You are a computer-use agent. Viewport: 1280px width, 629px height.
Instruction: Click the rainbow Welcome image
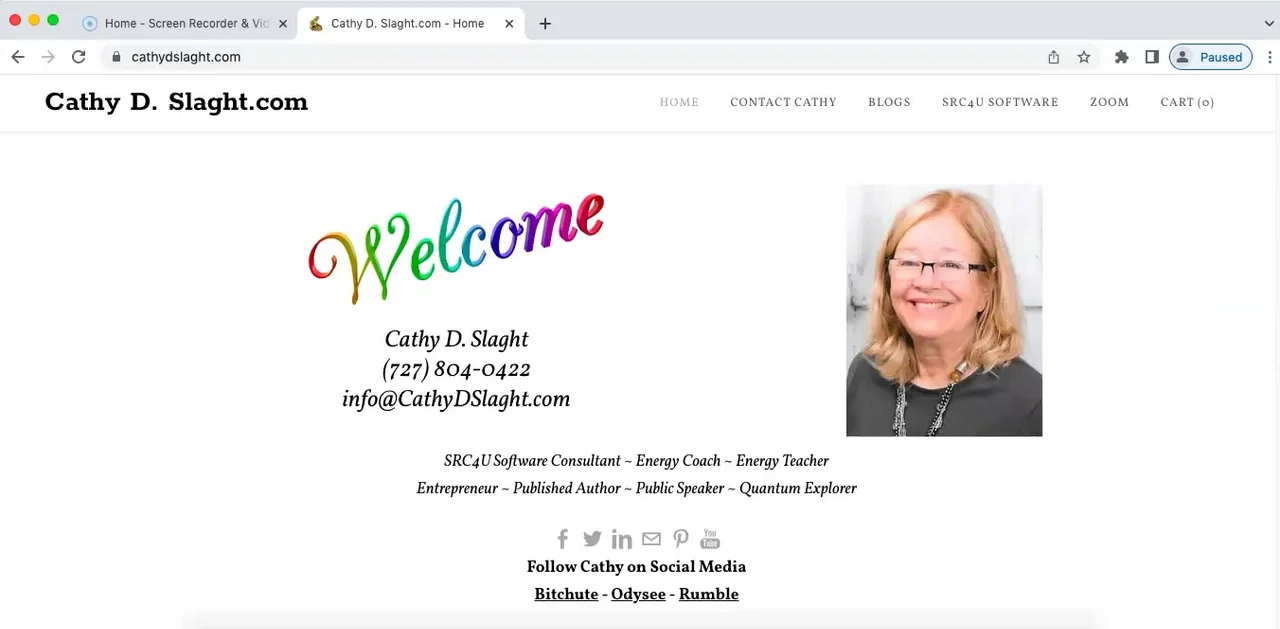click(x=456, y=248)
